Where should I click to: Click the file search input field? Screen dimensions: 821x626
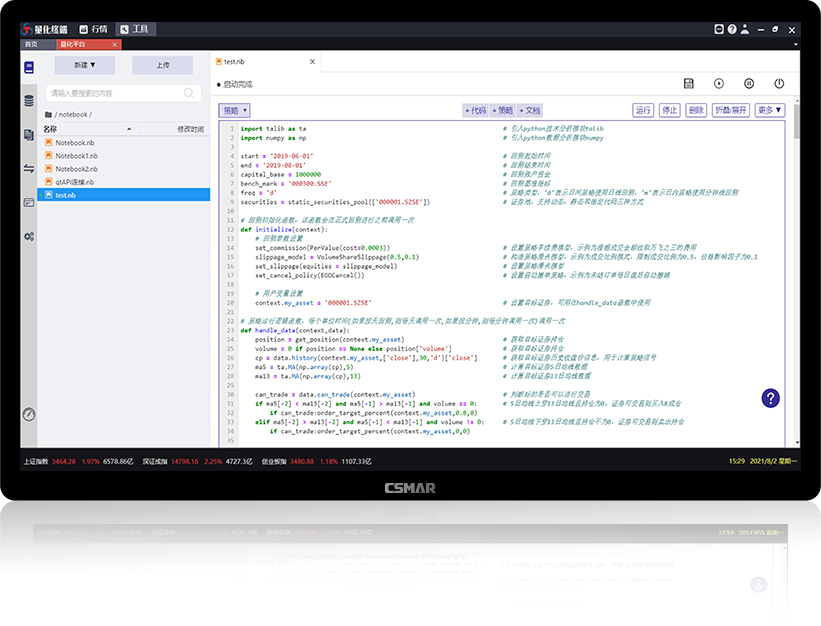pos(124,93)
